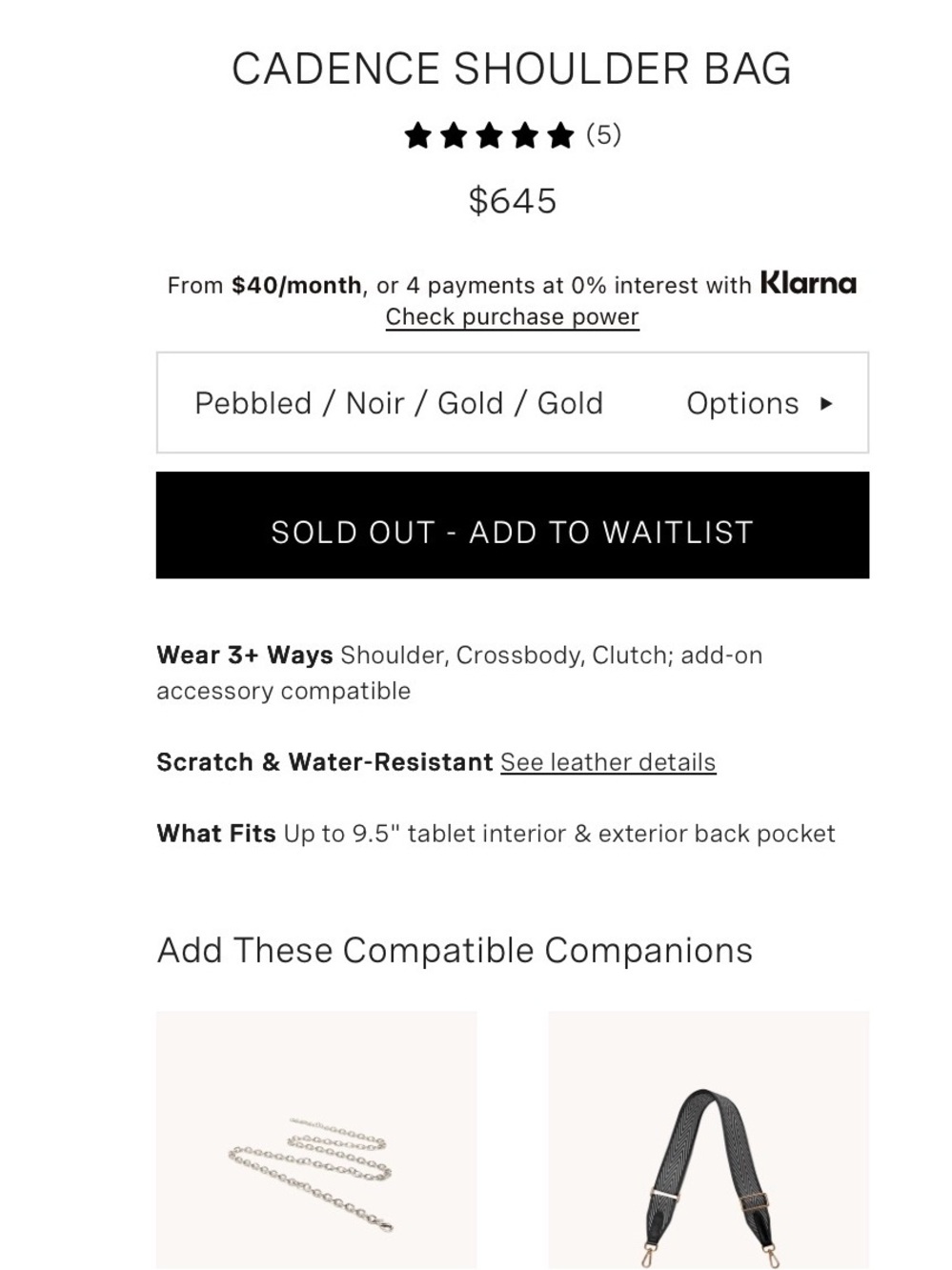Click the first rating star
This screenshot has height=1270, width=952.
(x=417, y=136)
